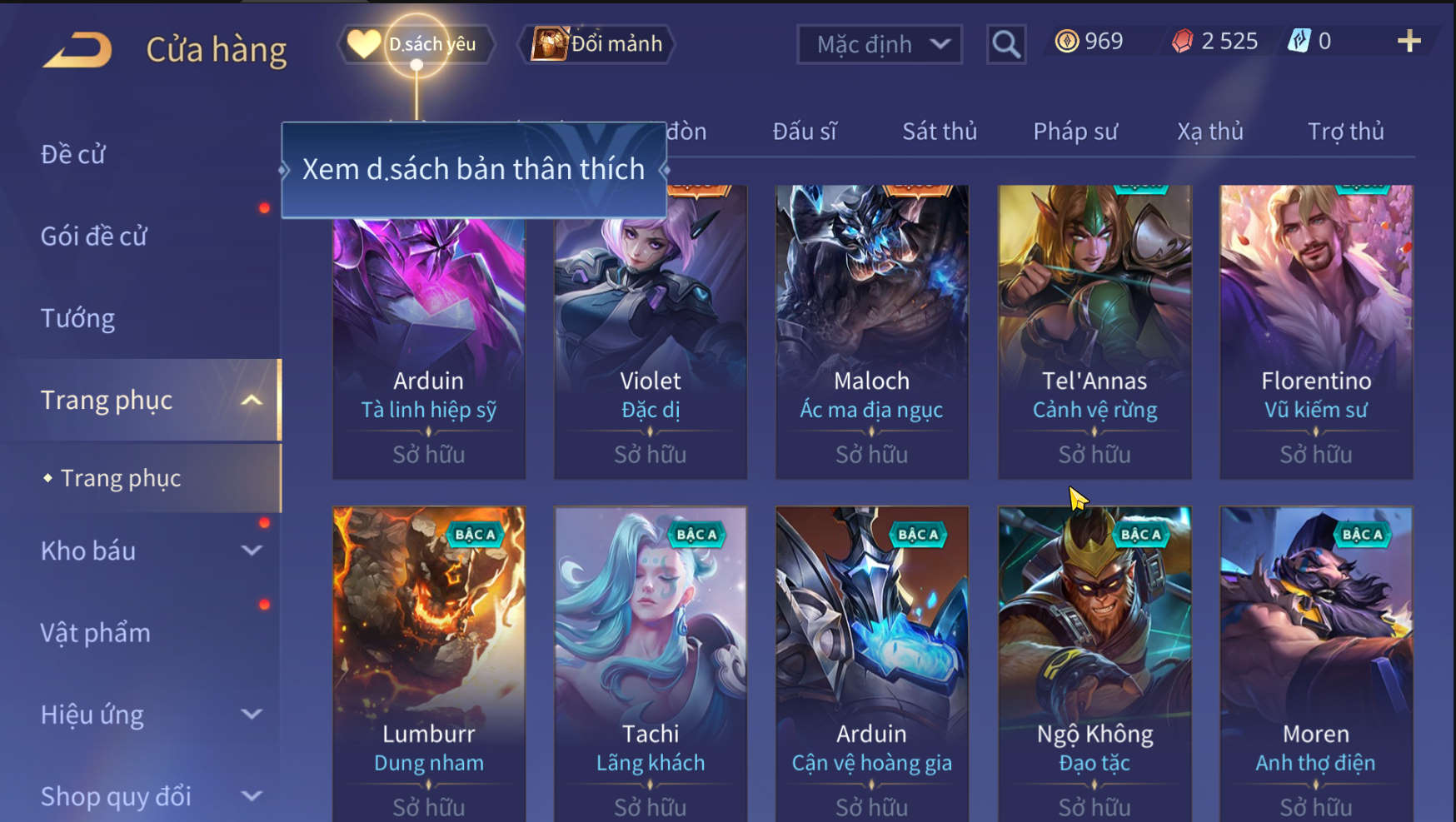Switch to the Pháp sư tab
Viewport: 1456px width, 822px height.
1075,132
